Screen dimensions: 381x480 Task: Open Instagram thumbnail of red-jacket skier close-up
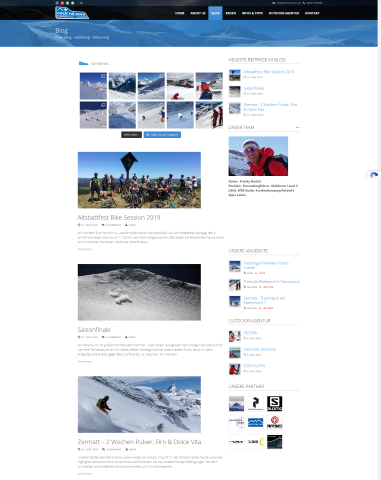coord(209,86)
